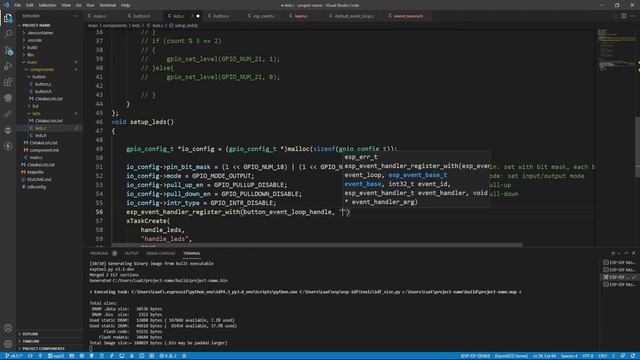The width and height of the screenshot is (640, 360).
Task: Click the UTF-8 encoding status item
Action: (x=588, y=356)
